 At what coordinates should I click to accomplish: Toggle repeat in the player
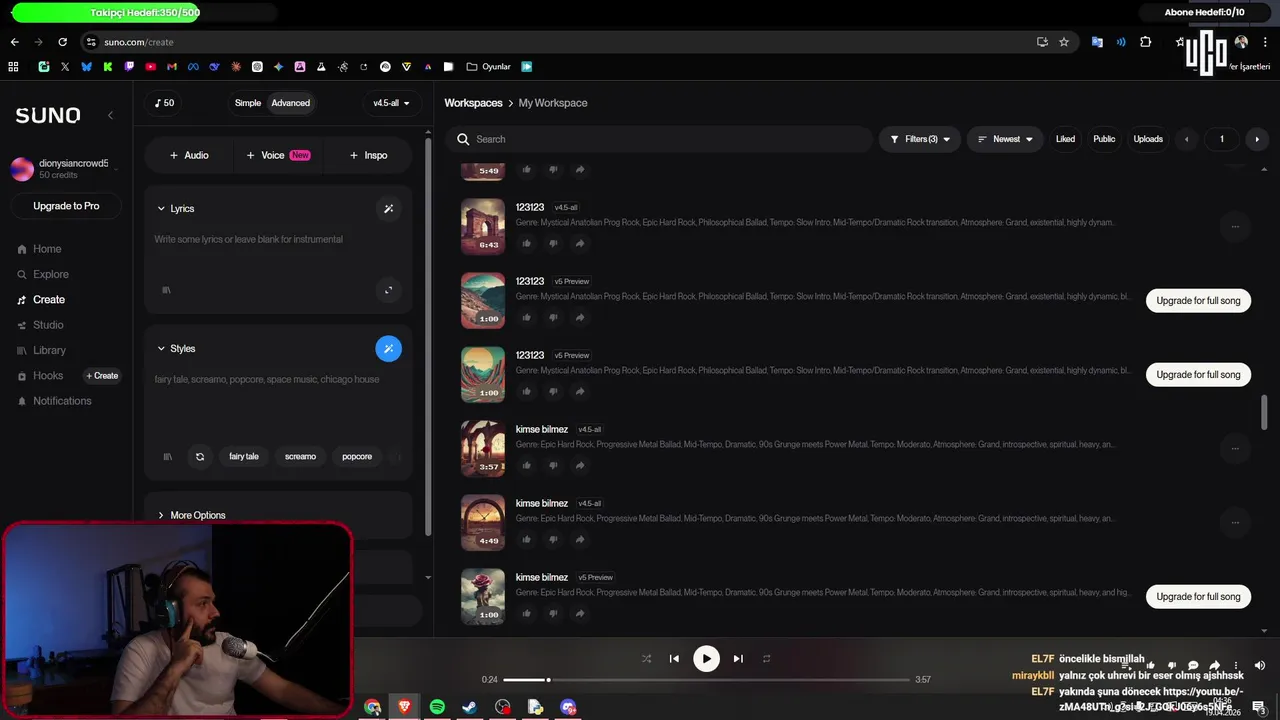767,659
